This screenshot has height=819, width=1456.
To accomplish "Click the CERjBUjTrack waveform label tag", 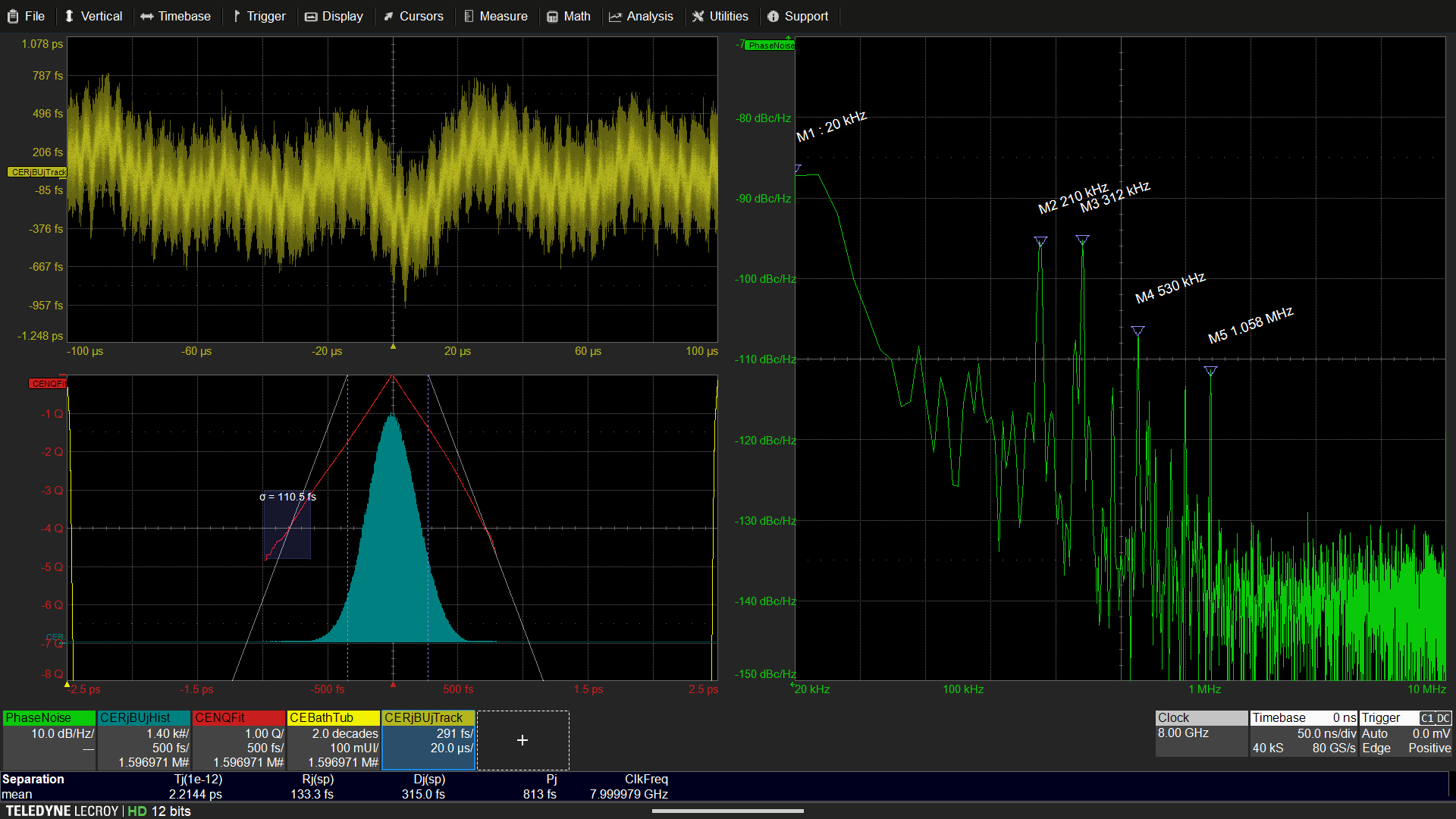I will click(x=37, y=172).
